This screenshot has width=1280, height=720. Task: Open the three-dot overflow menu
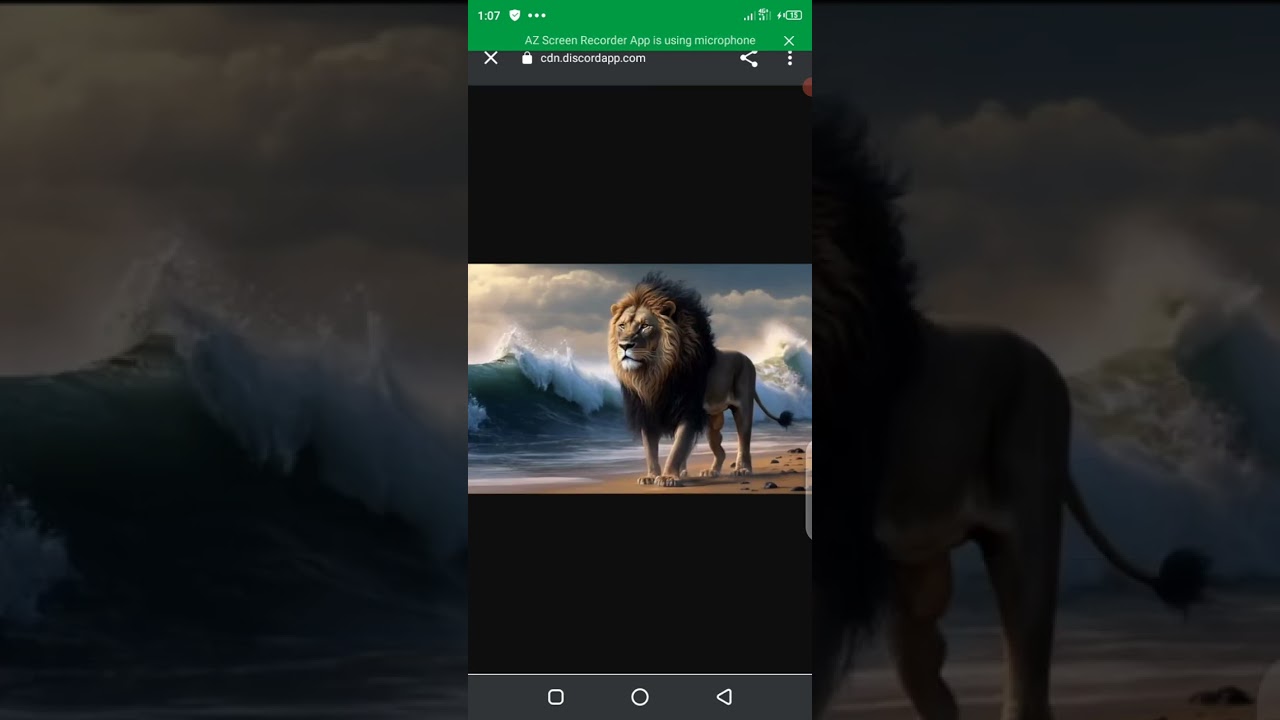[x=789, y=58]
